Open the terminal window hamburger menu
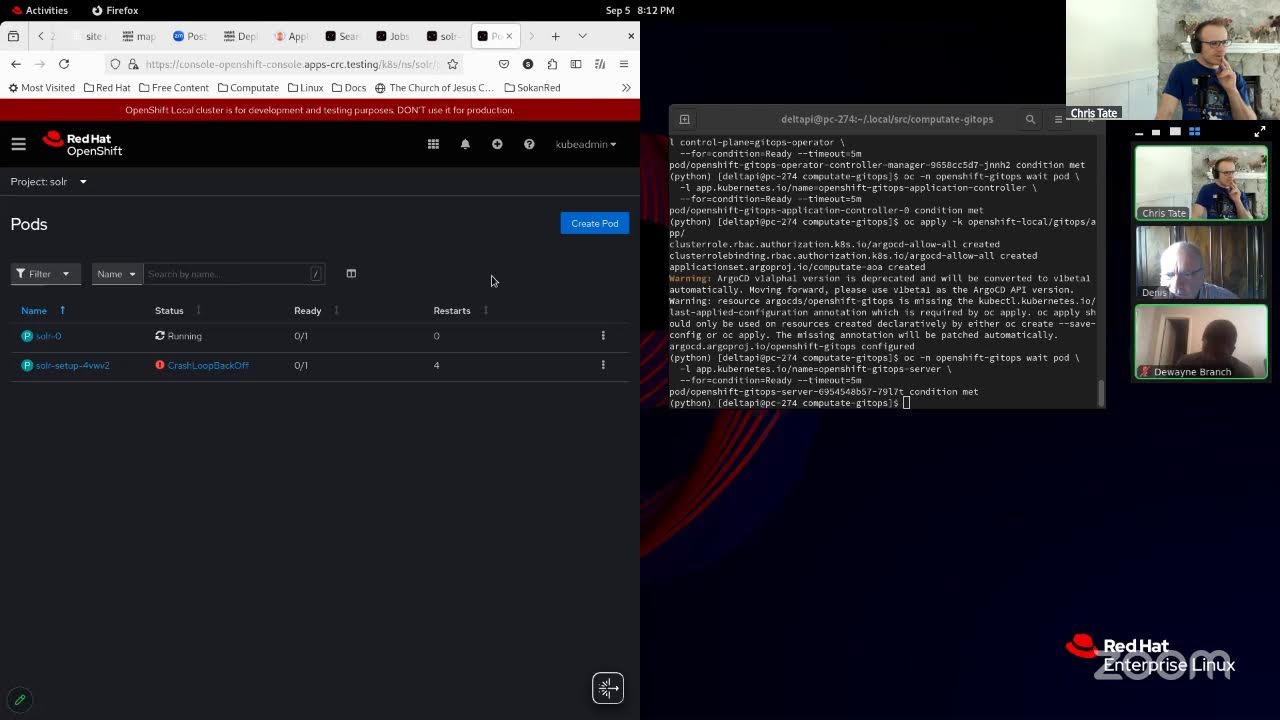The width and height of the screenshot is (1280, 720). click(1058, 119)
